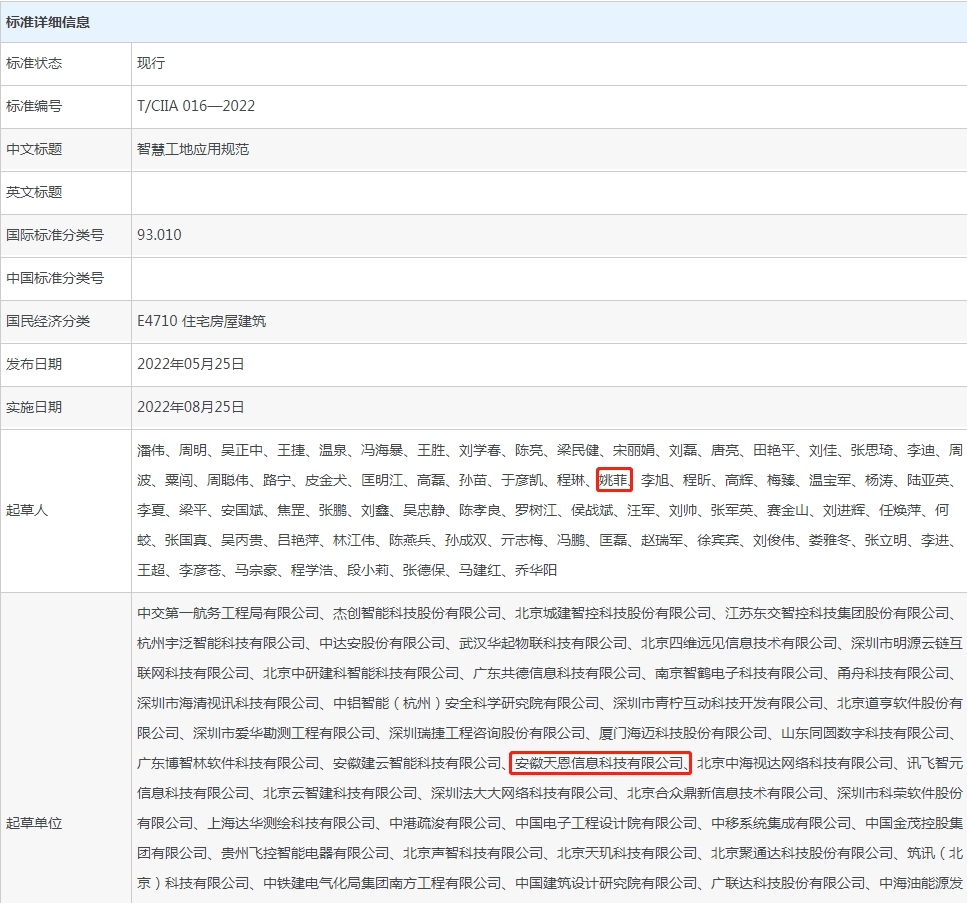The width and height of the screenshot is (967, 903).
Task: Click company '深圳法大大网络科技有限公司'
Action: click(x=522, y=793)
